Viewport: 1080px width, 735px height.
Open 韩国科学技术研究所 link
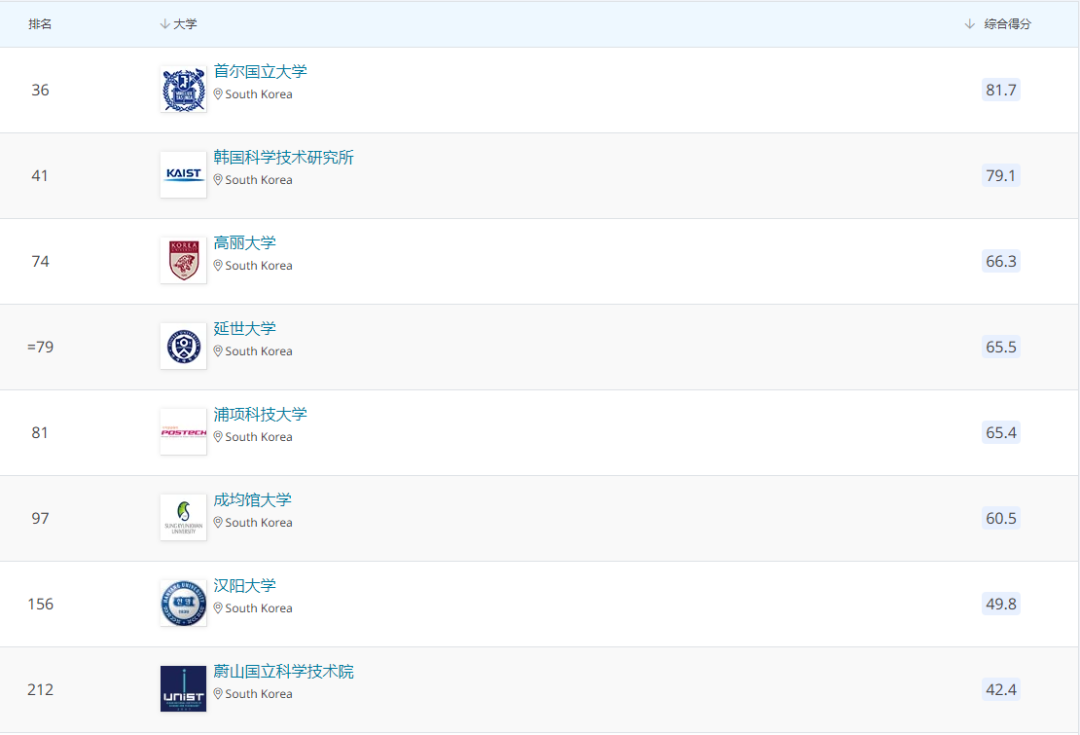[284, 157]
